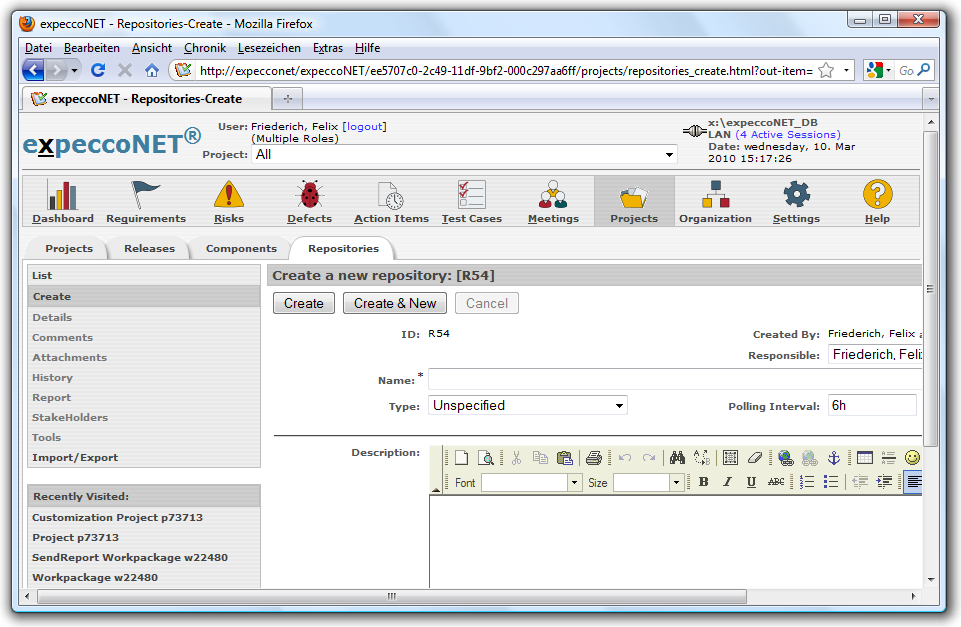Click the Create button
961x627 pixels.
tap(303, 303)
